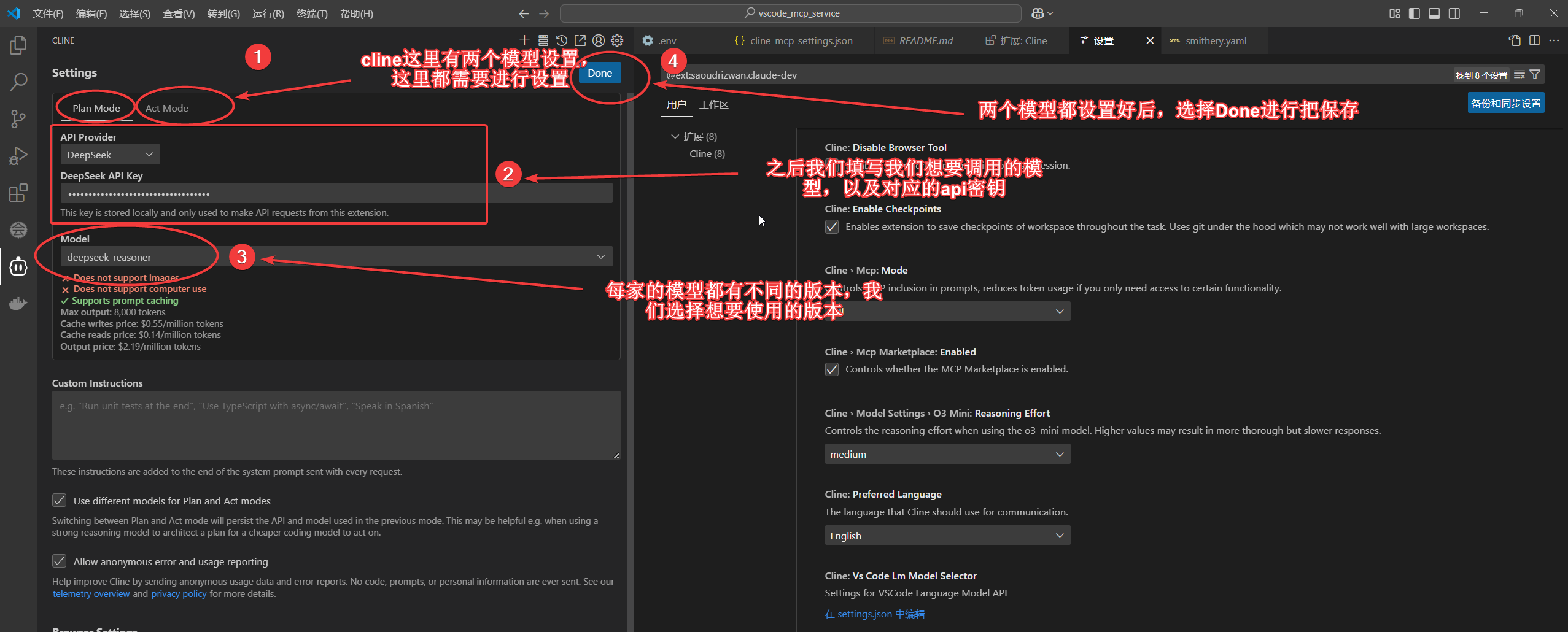Collapse the 扩展 (8) tree section
This screenshot has height=632, width=1568.
click(675, 136)
